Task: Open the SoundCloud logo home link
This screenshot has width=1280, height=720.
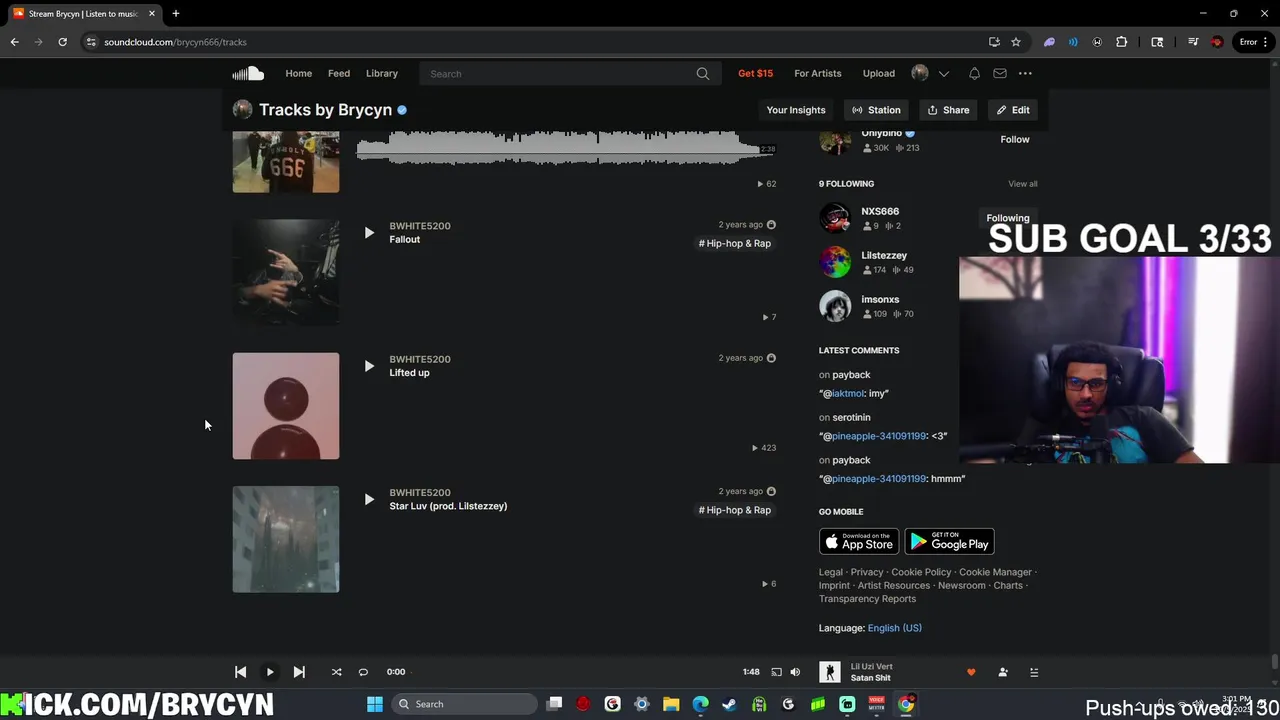Action: (x=248, y=73)
